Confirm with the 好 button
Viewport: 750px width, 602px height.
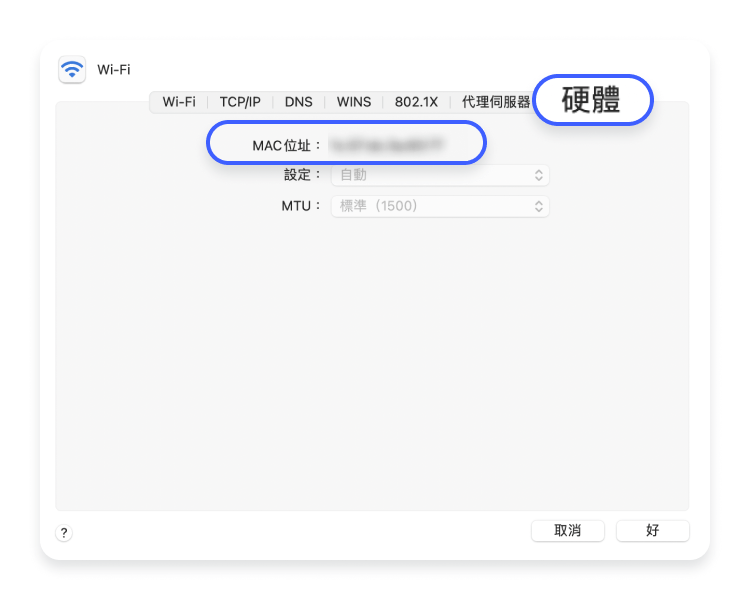pos(653,531)
